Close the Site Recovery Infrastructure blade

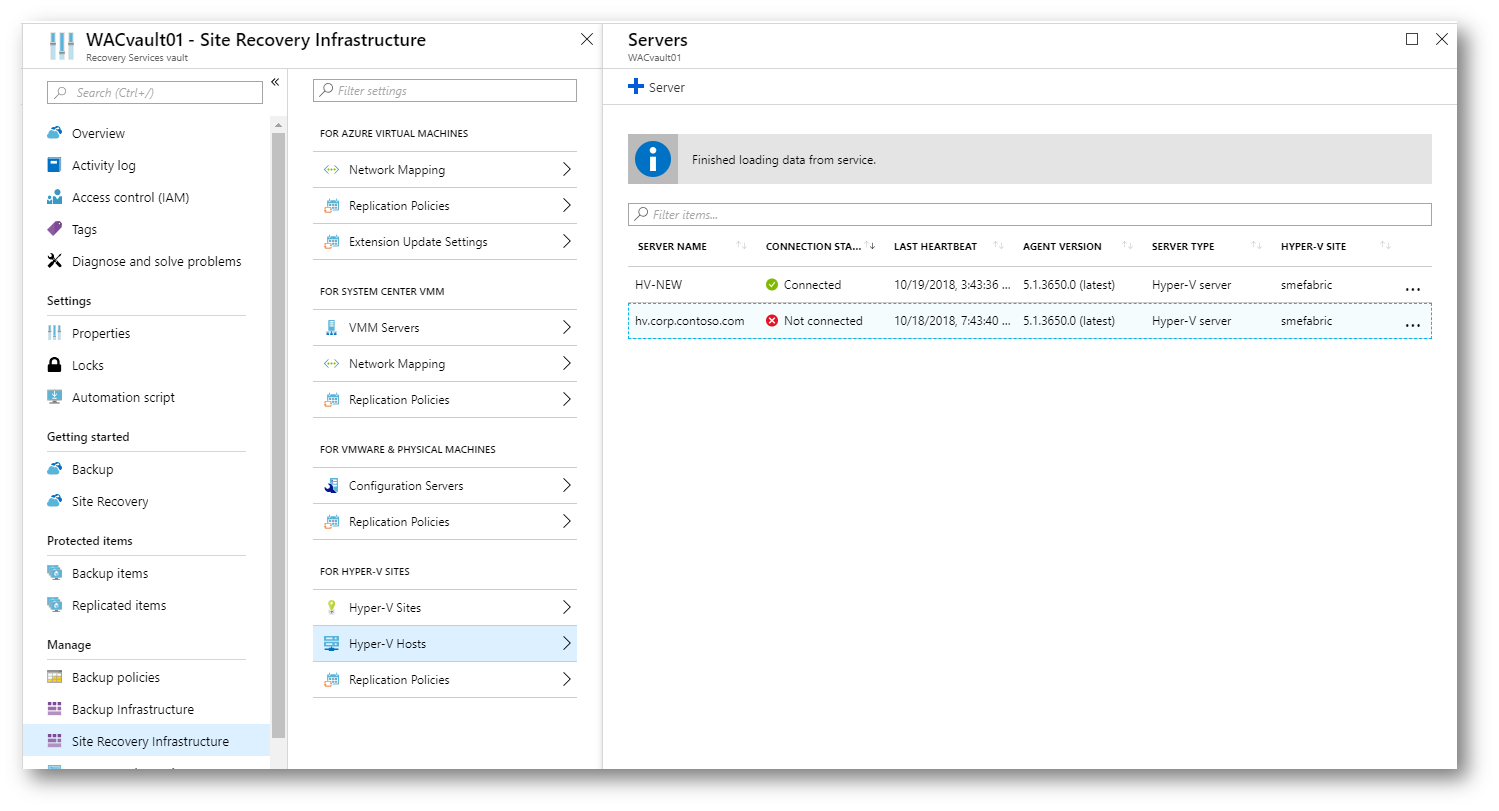coord(587,40)
